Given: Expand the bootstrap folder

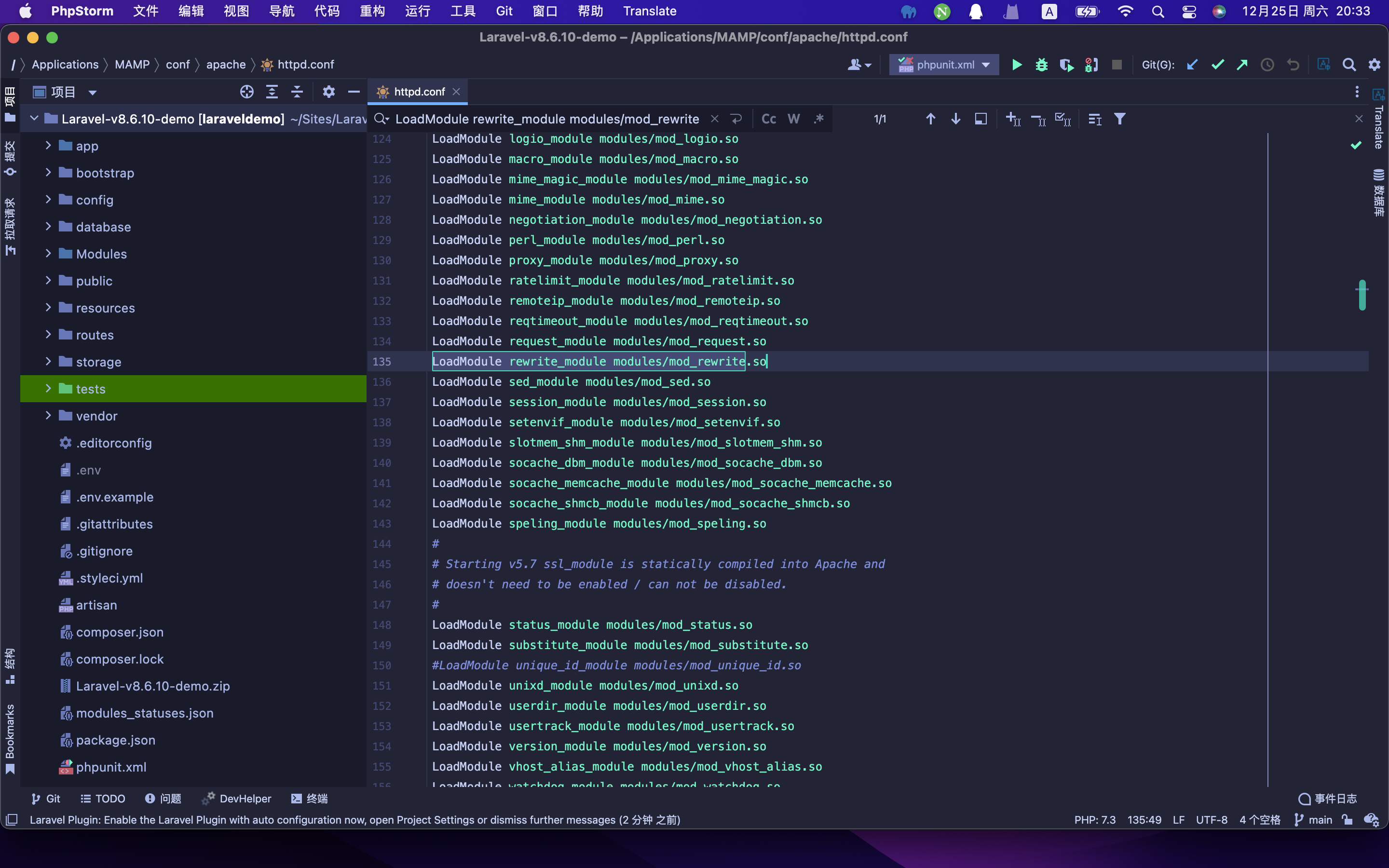Looking at the screenshot, I should [48, 173].
